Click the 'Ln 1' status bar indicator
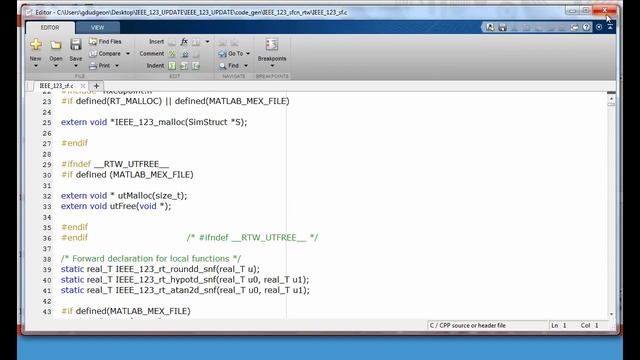 pos(559,325)
